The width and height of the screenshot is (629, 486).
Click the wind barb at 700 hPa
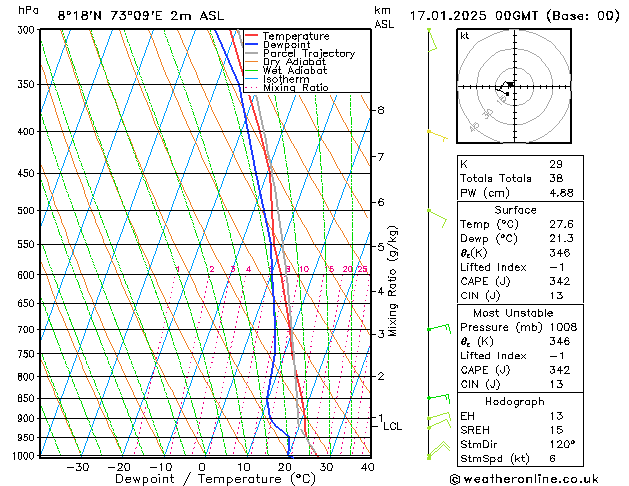[x=439, y=328]
